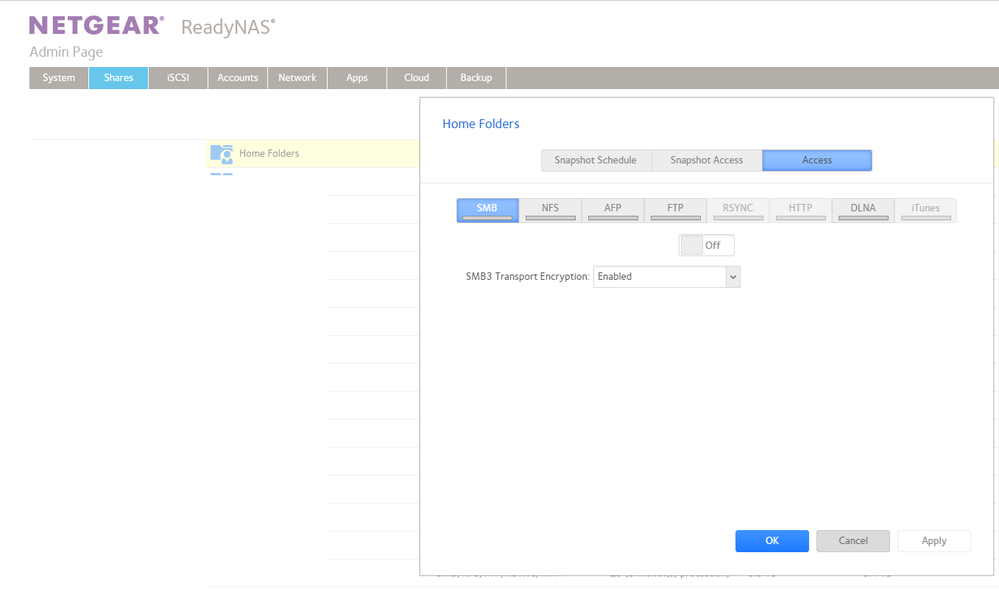Open the Backup menu tab
The image size is (999, 589).
click(x=476, y=78)
